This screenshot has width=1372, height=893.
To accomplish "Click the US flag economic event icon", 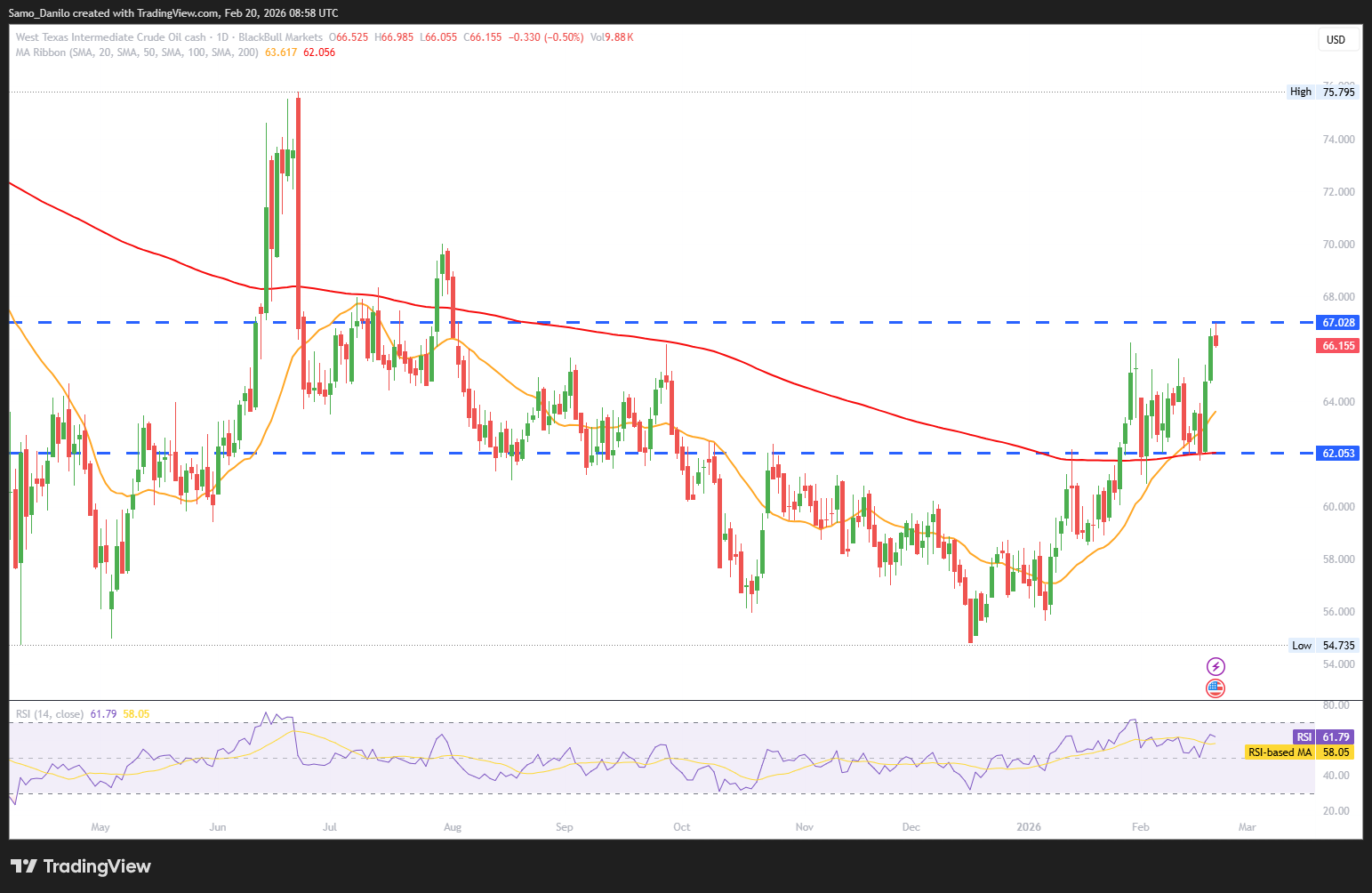I will click(x=1216, y=688).
